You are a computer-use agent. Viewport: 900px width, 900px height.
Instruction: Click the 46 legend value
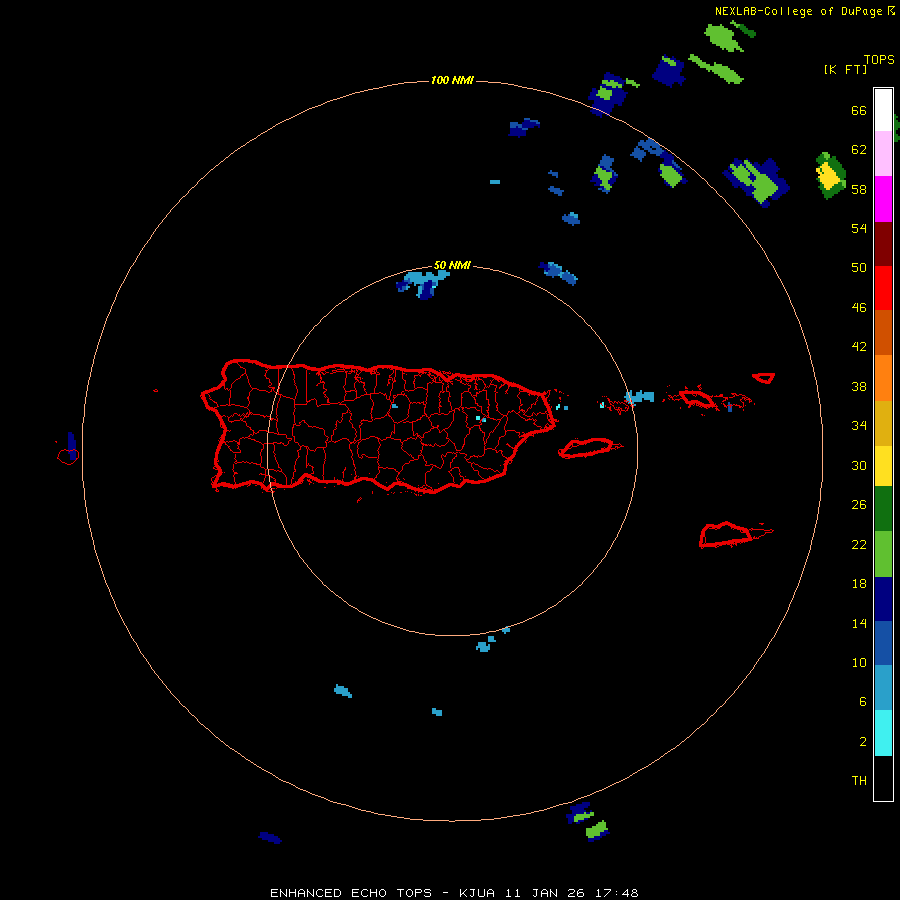(859, 308)
